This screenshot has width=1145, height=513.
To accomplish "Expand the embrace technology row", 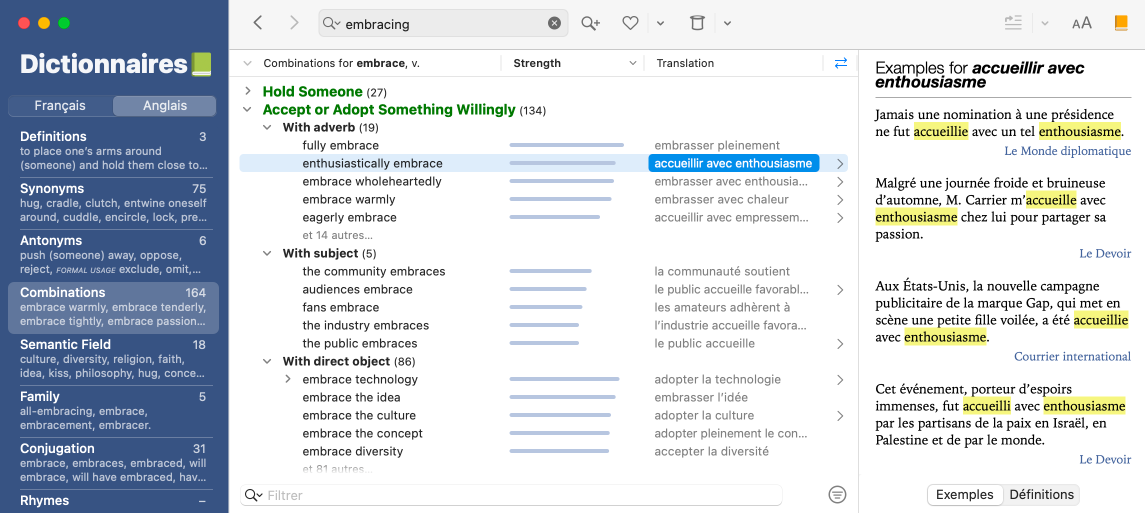I will [x=288, y=380].
